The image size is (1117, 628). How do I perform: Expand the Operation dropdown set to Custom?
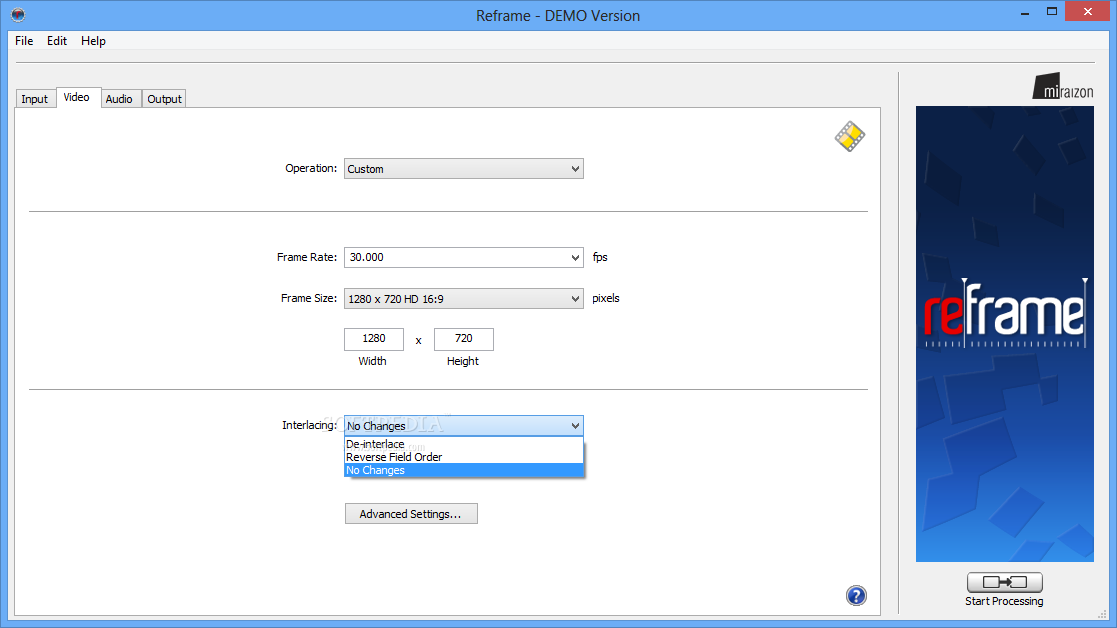[x=464, y=169]
